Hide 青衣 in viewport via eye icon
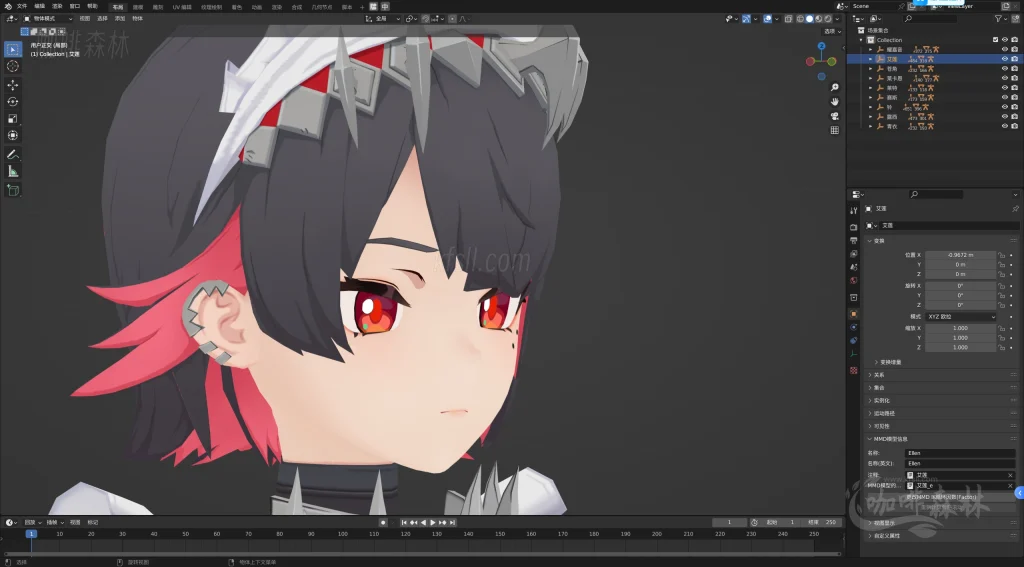Screen dimensions: 1024x567 pos(1004,126)
